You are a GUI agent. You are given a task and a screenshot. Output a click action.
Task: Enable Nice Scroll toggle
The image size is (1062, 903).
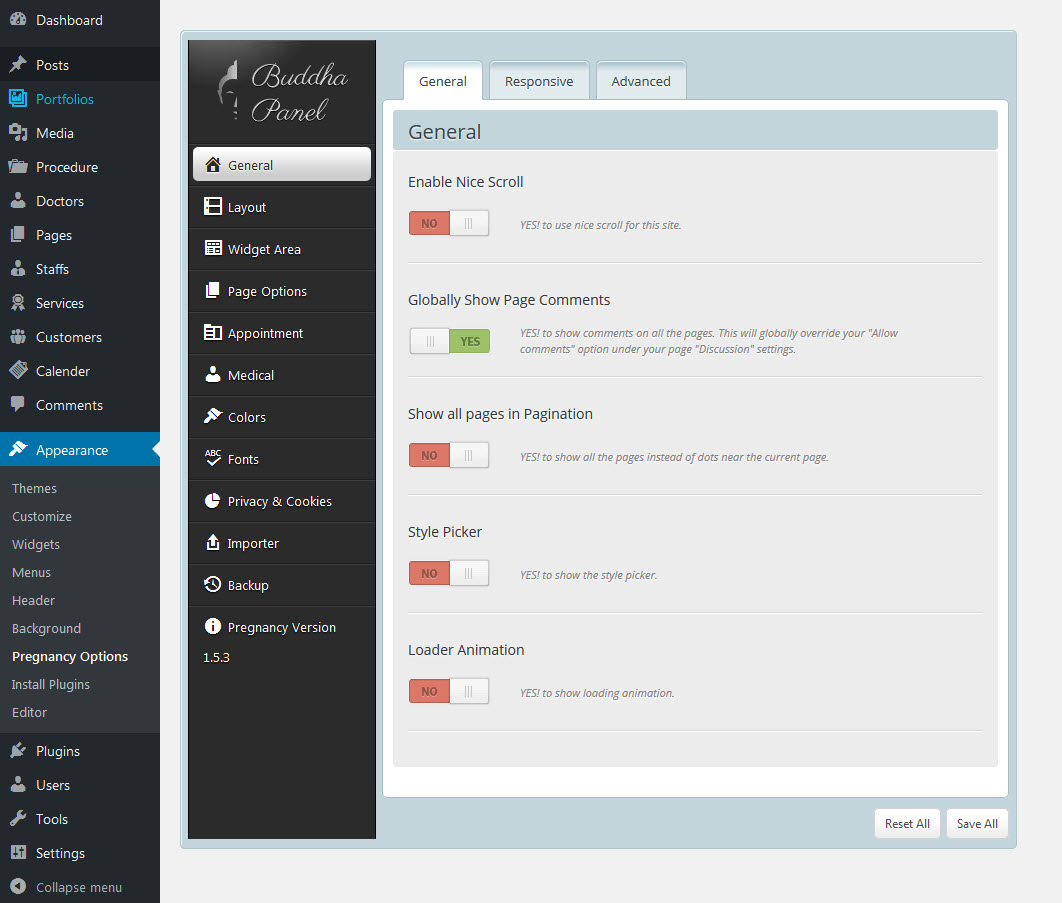pyautogui.click(x=449, y=223)
